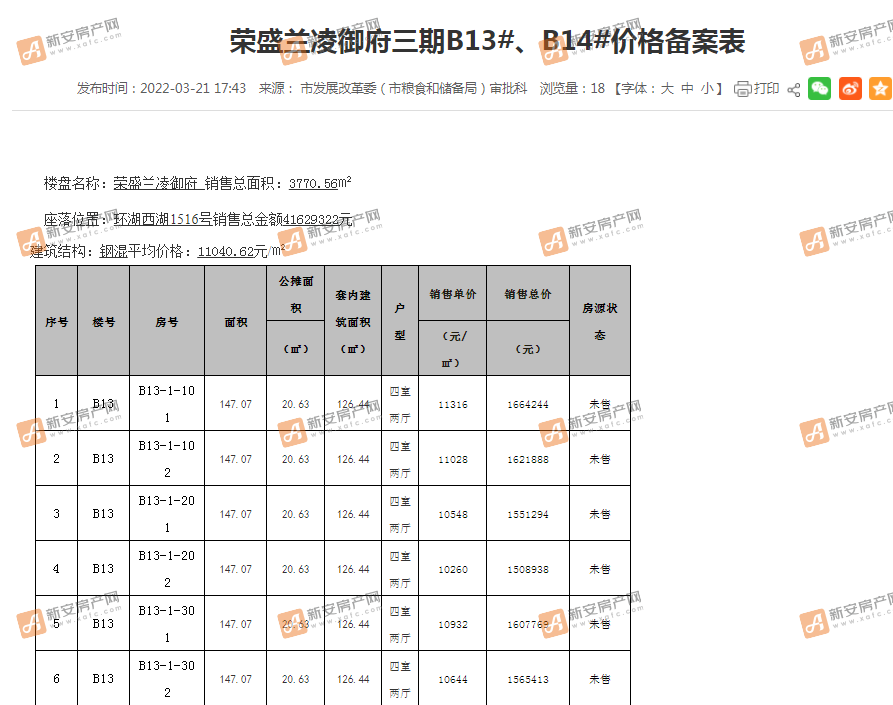Click the 房源状态 column header
Screen dimensions: 893x705
click(600, 322)
